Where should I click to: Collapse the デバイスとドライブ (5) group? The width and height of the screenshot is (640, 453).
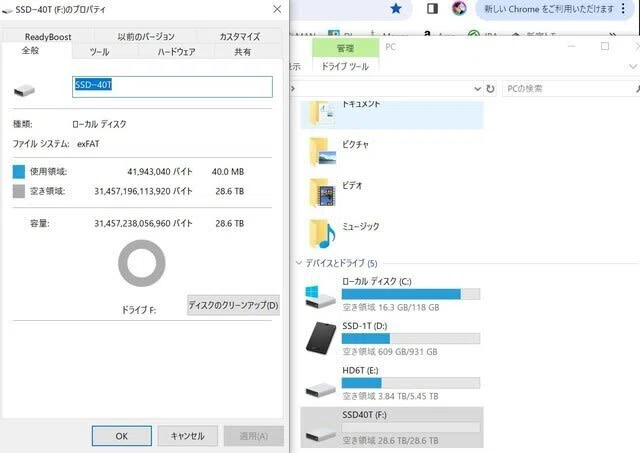coord(299,263)
